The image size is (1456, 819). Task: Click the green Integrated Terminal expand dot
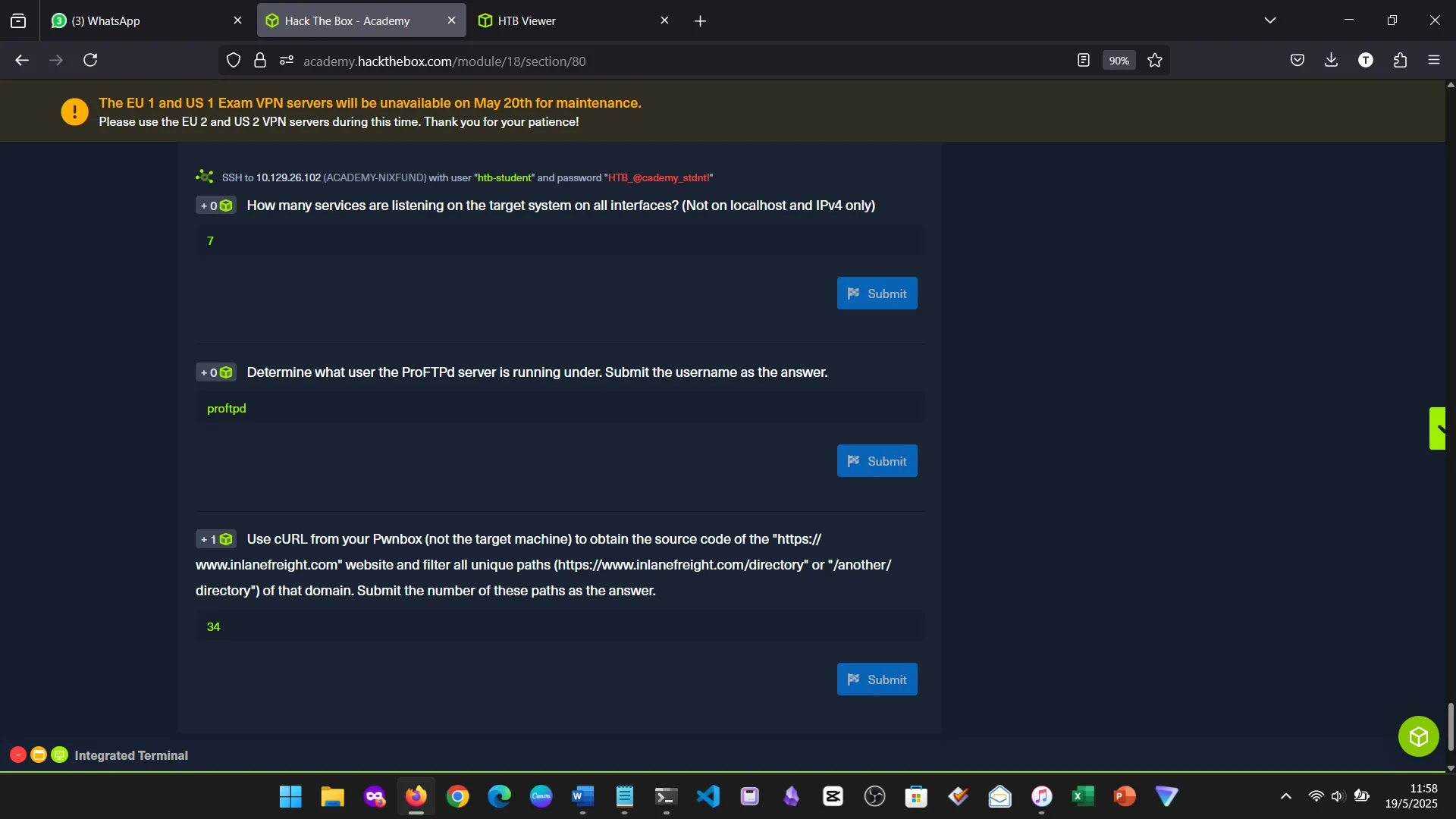click(60, 755)
